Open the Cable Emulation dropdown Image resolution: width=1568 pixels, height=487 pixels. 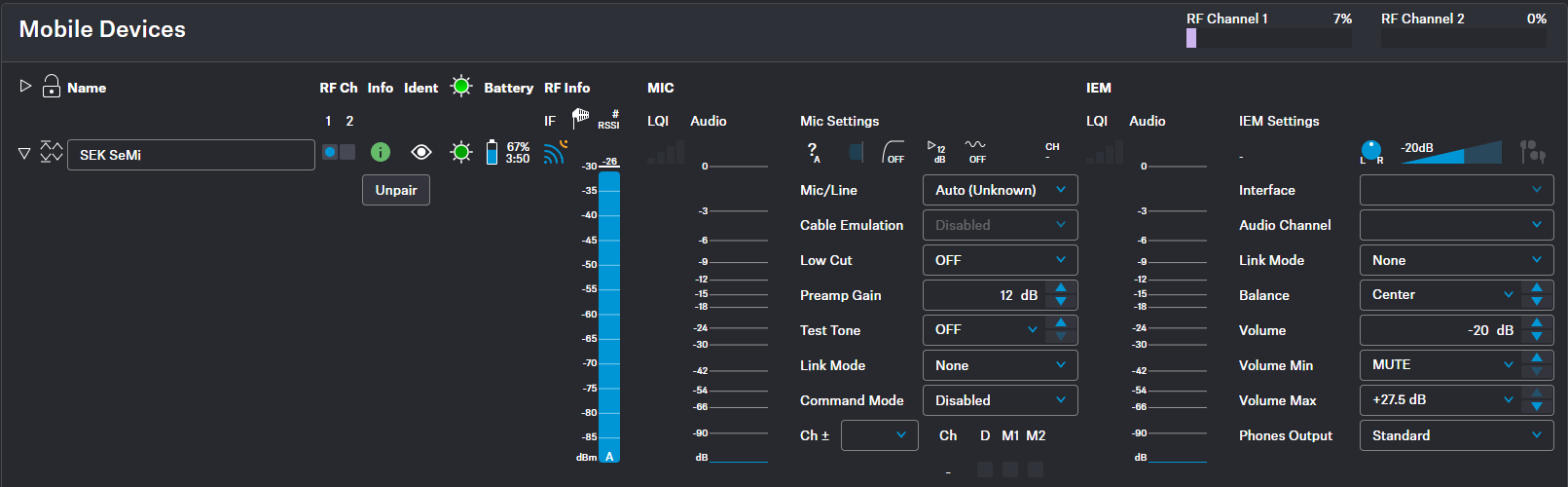point(1000,225)
